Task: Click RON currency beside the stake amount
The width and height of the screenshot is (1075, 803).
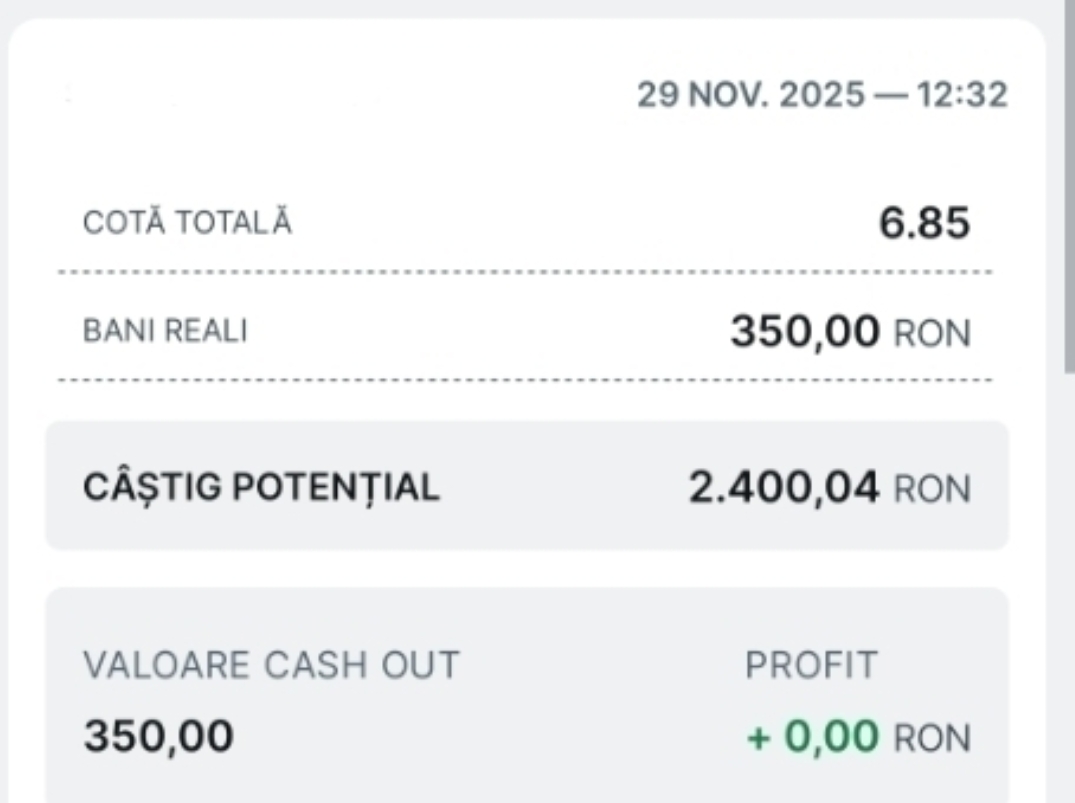Action: click(931, 334)
